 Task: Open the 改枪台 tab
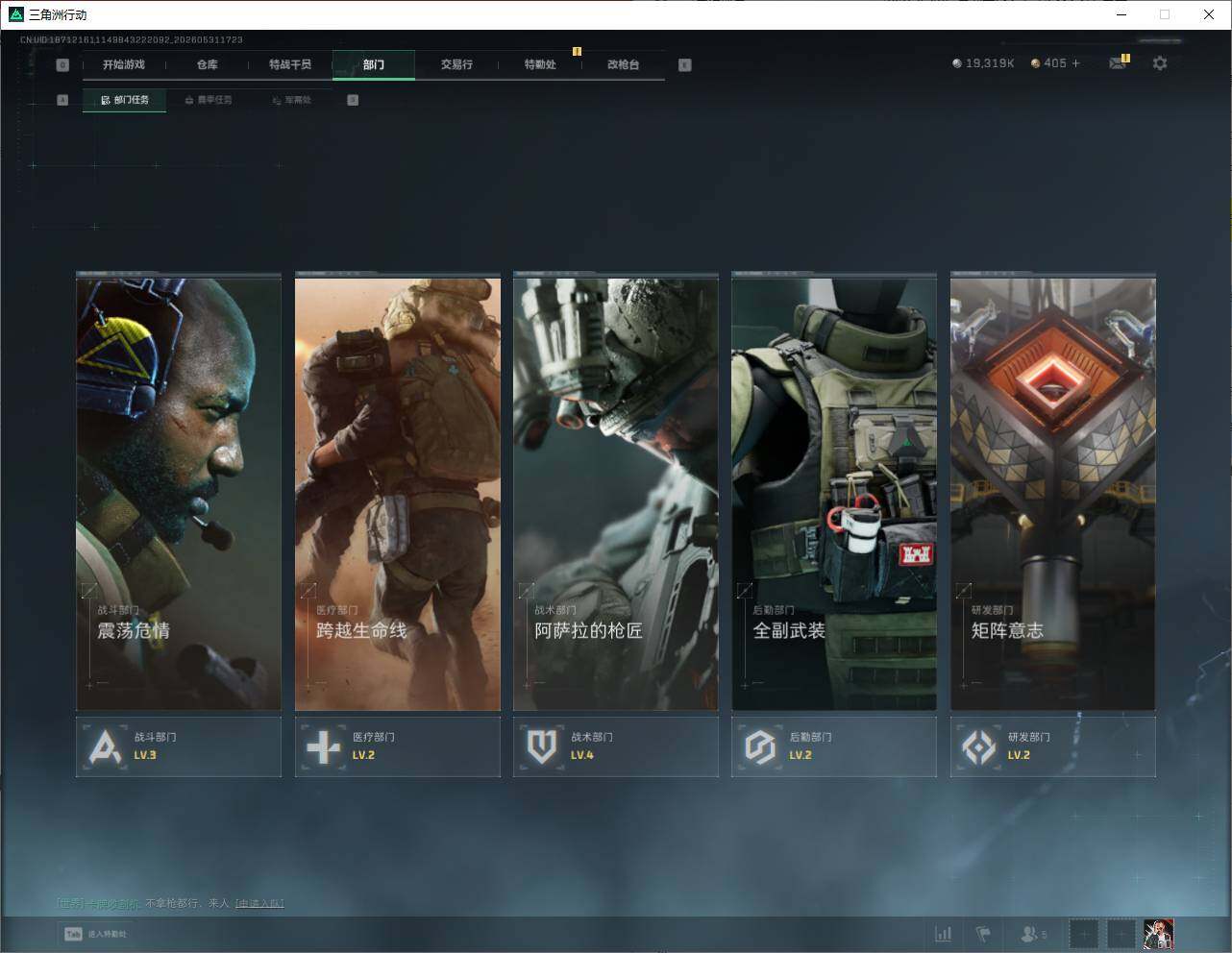point(623,64)
